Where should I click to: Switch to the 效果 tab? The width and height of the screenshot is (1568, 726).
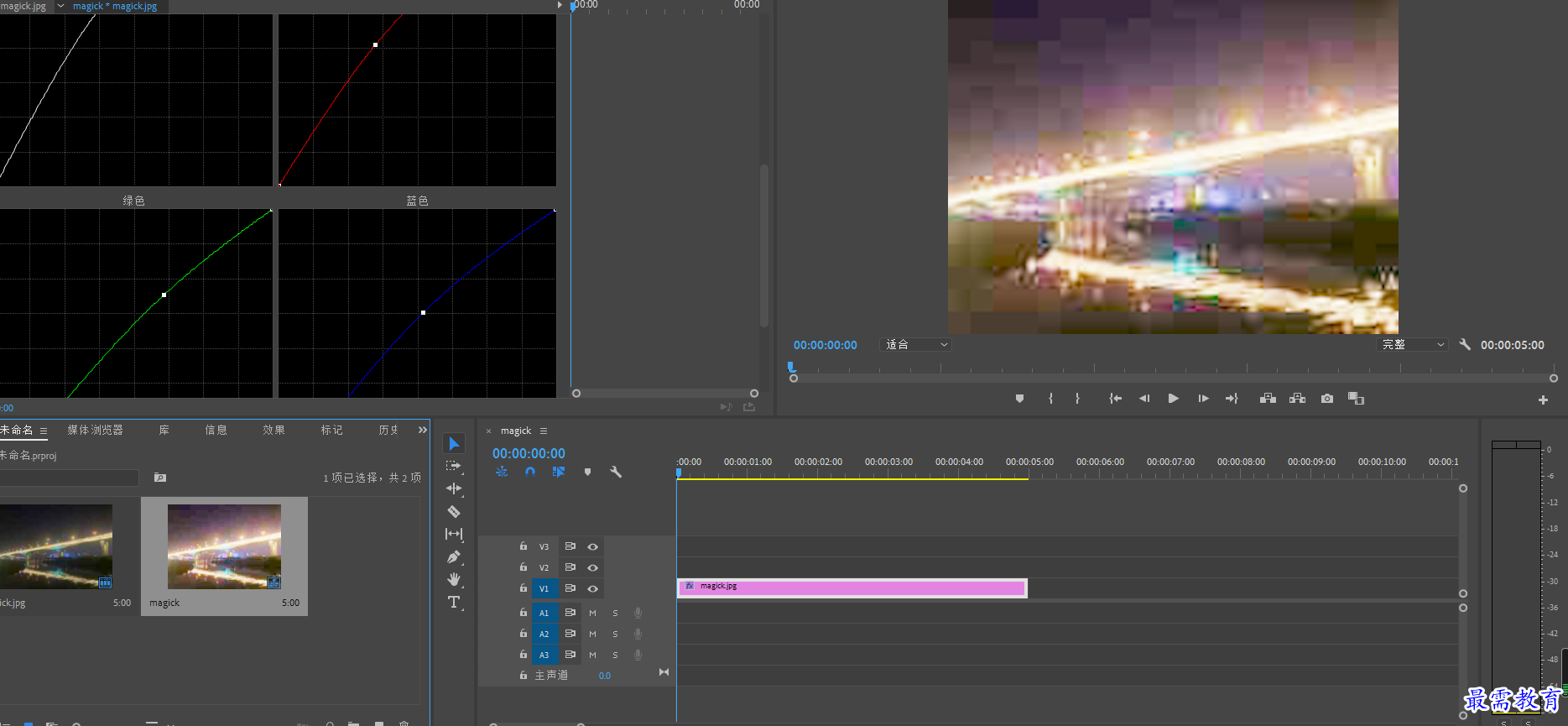coord(273,430)
